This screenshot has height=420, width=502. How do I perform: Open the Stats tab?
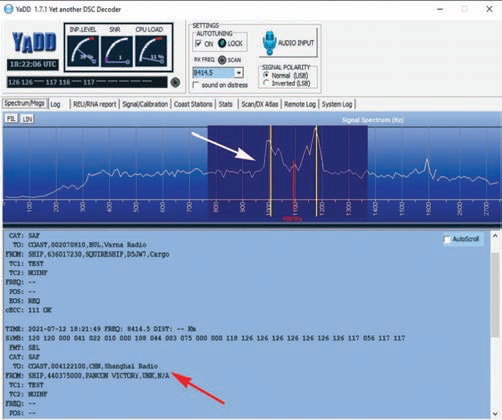coord(226,104)
